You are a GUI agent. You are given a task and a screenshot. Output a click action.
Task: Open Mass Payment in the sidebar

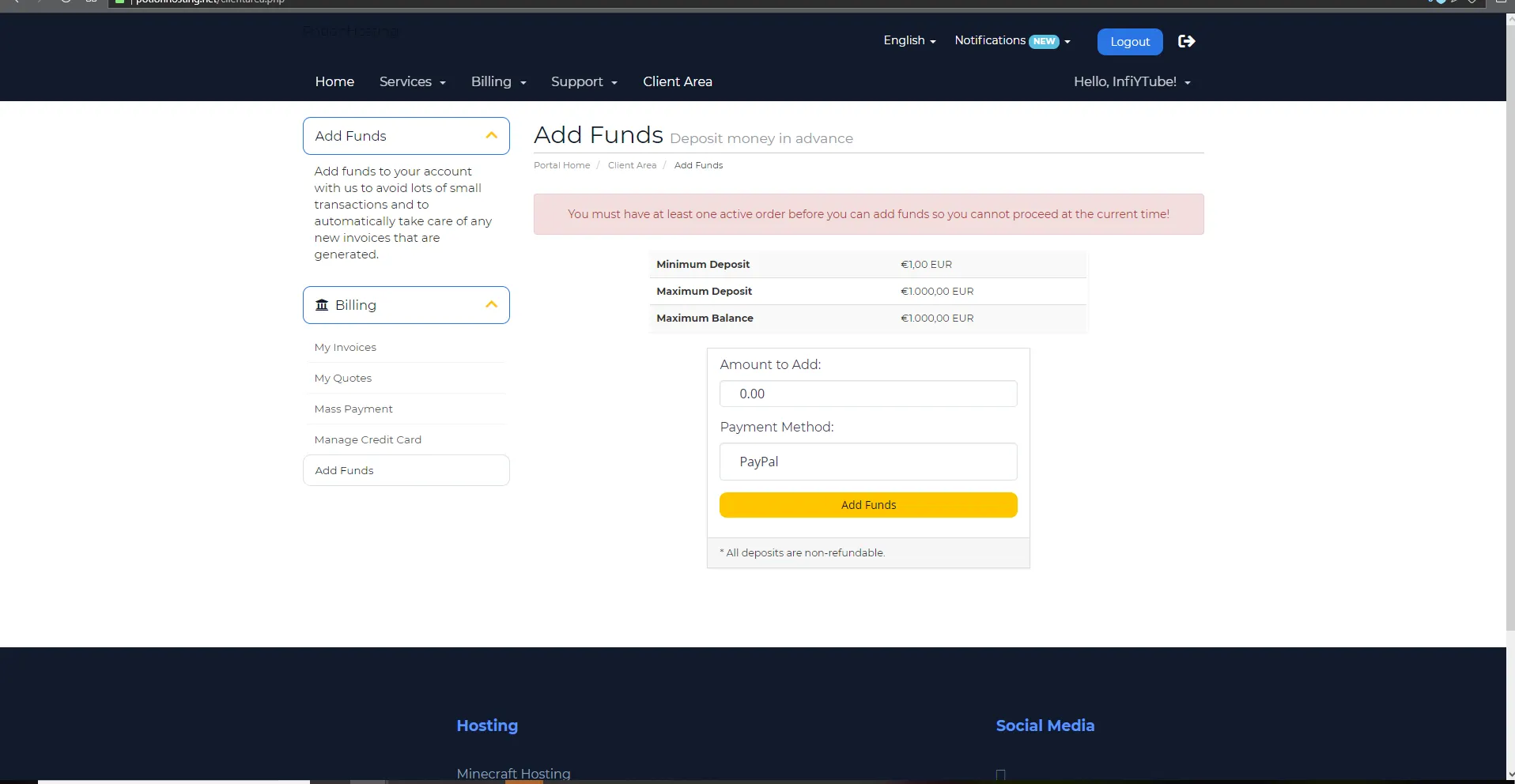coord(353,409)
